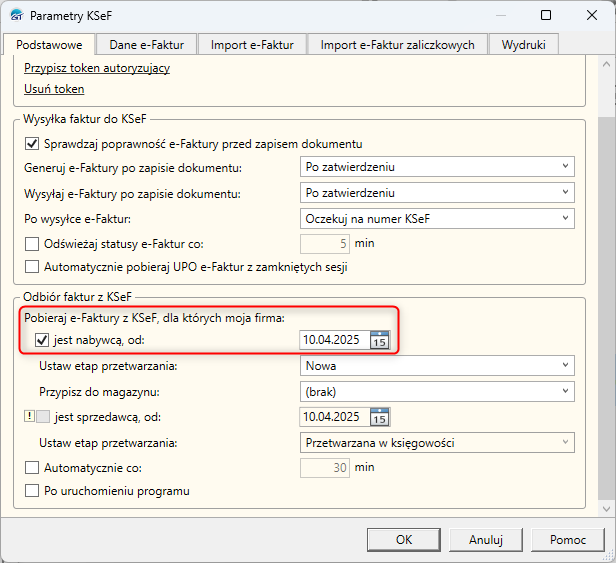The image size is (616, 563).
Task: Uncheck the jest nabywcą checkbox
Action: click(43, 340)
